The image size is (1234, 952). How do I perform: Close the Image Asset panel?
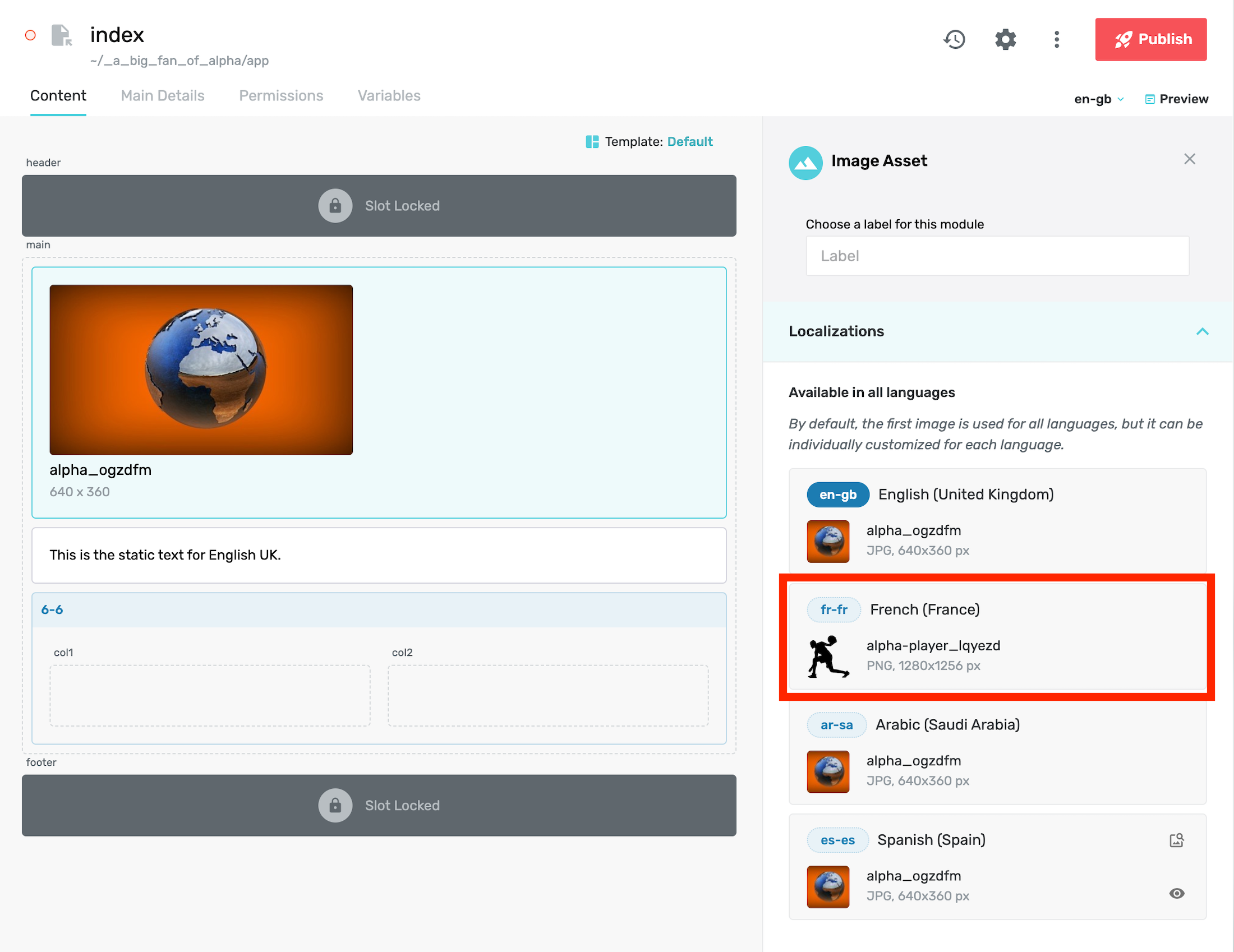click(x=1189, y=159)
